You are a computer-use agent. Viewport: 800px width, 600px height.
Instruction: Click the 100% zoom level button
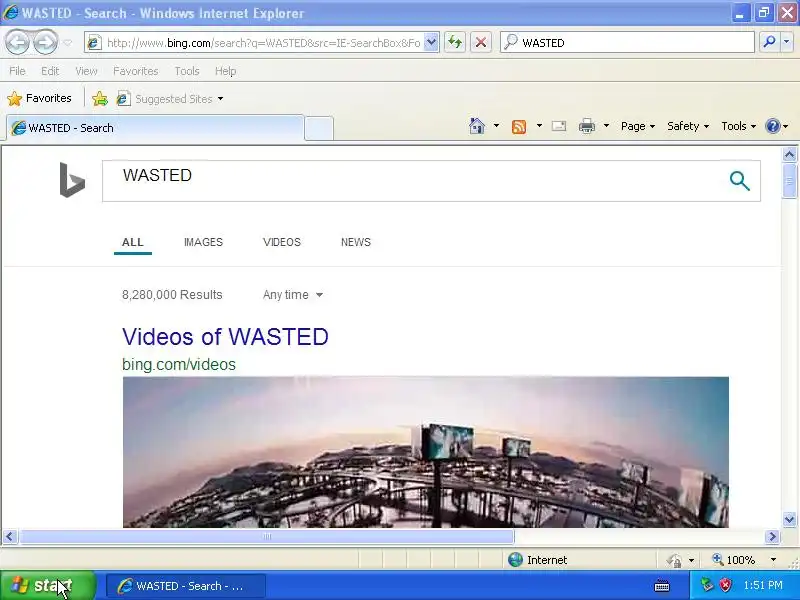[x=733, y=560]
